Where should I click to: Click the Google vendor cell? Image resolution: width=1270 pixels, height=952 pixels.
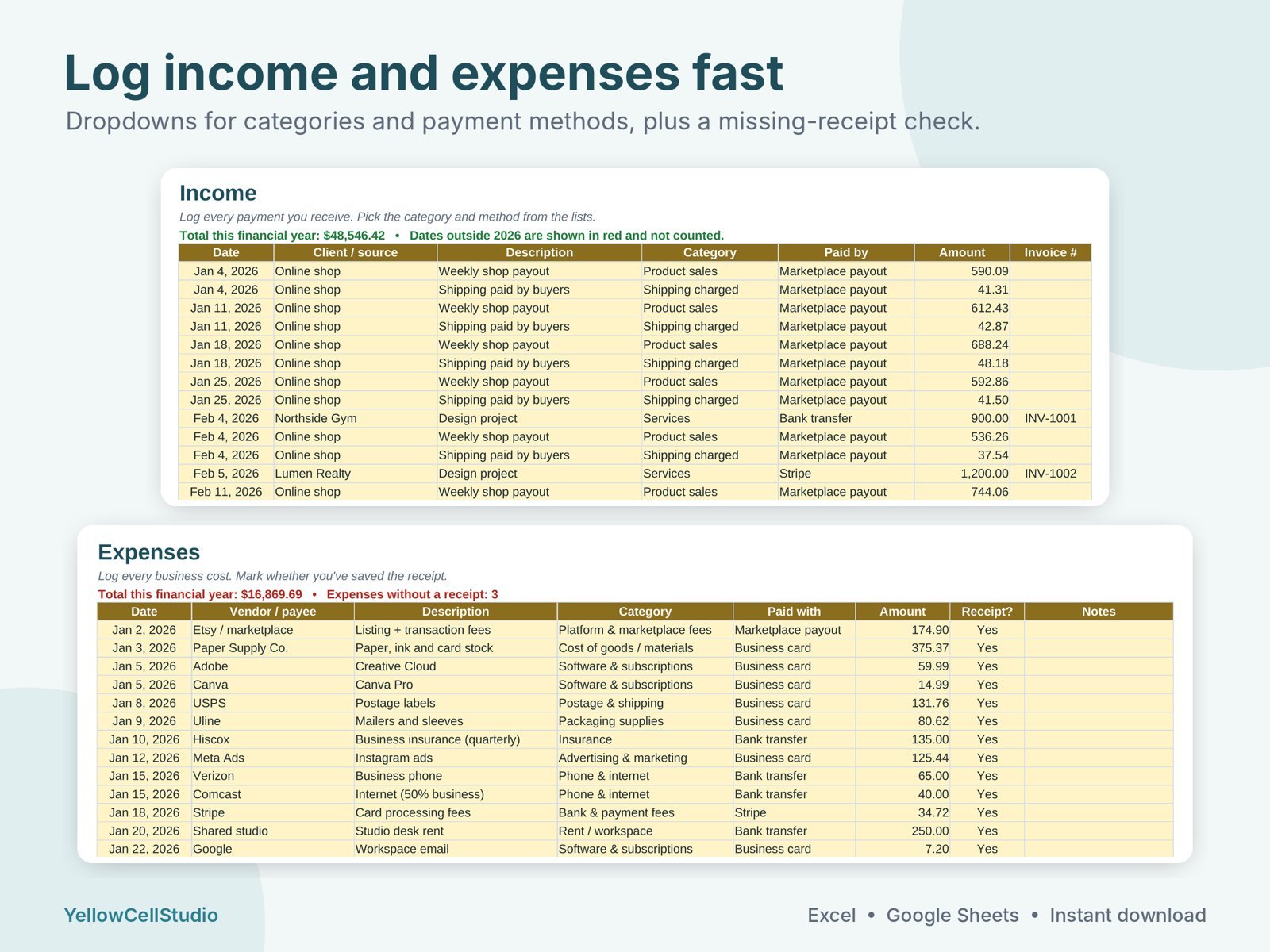tap(272, 849)
